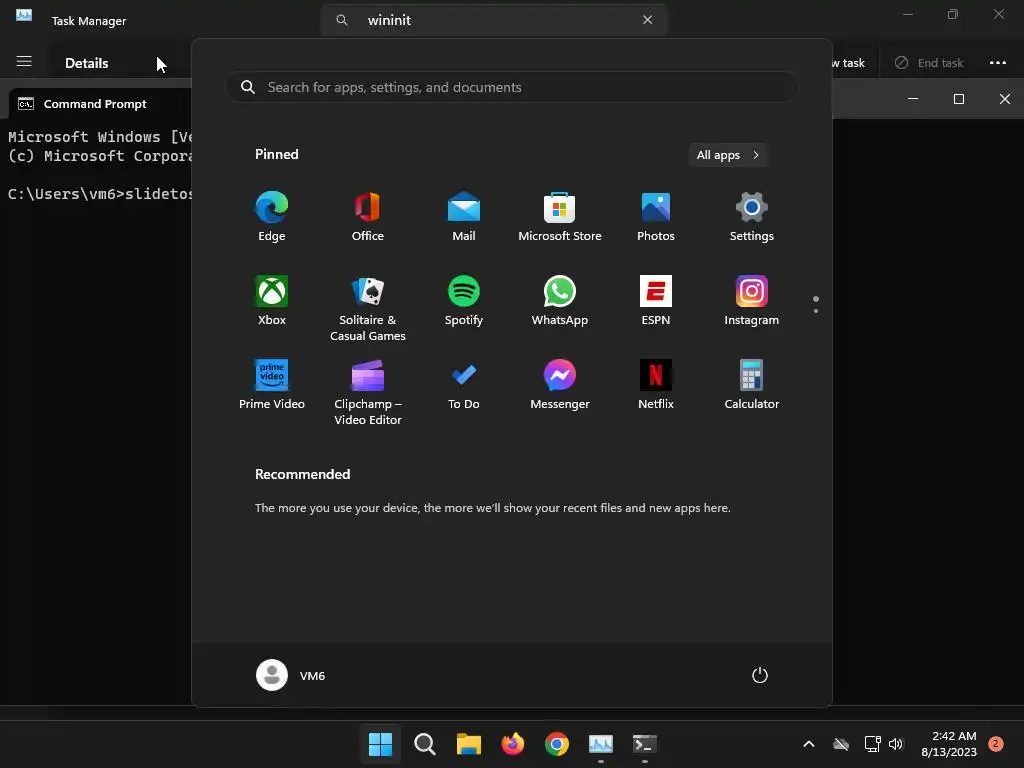The image size is (1024, 768).
Task: Select the Command Prompt tab
Action: click(95, 104)
